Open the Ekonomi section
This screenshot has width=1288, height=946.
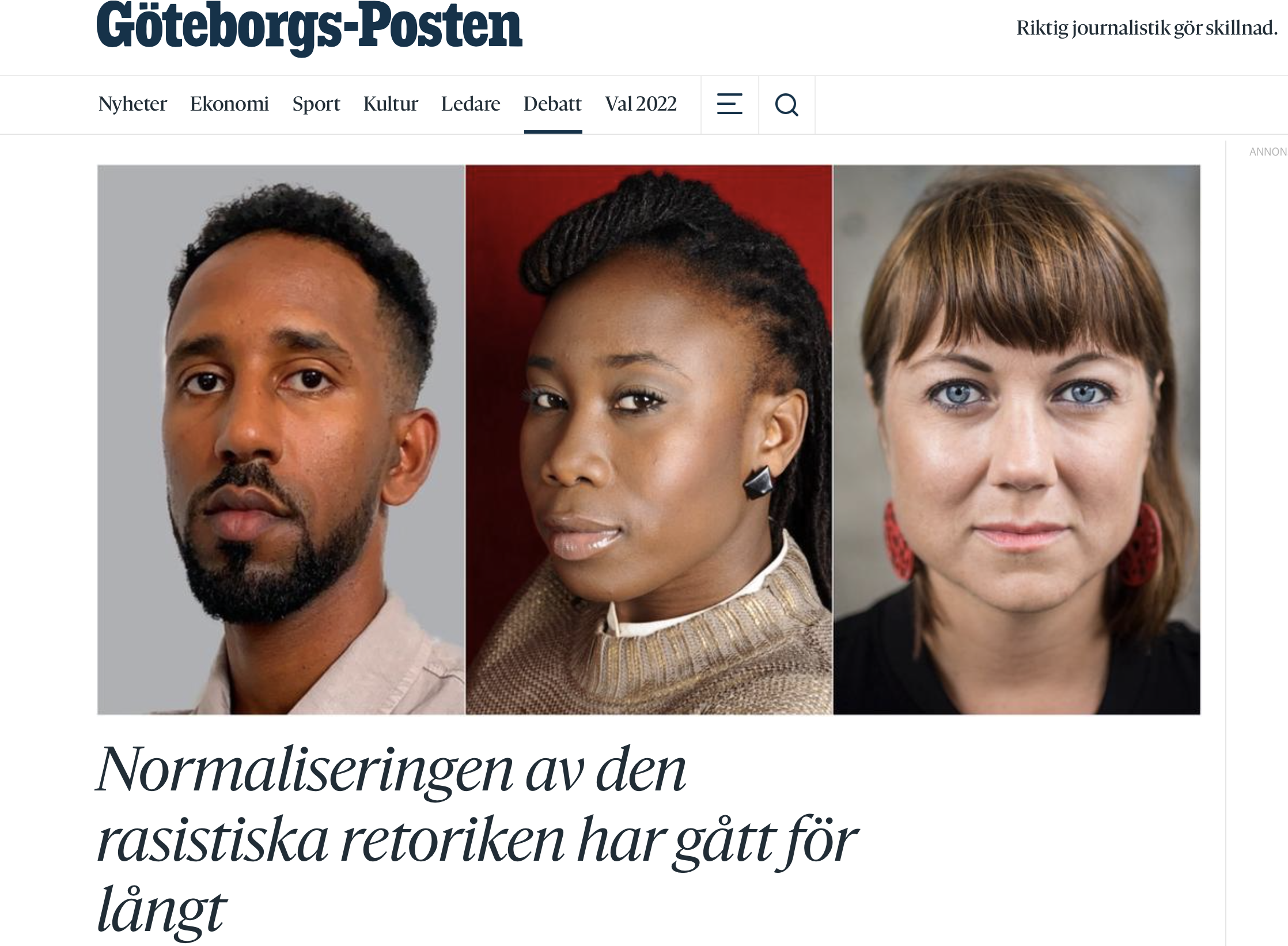tap(229, 104)
